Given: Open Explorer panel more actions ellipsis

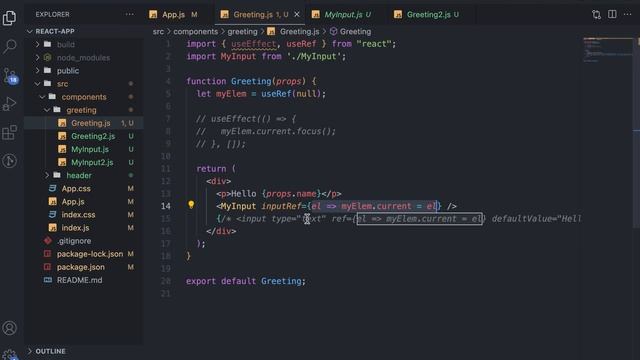Looking at the screenshot, I should pos(129,14).
